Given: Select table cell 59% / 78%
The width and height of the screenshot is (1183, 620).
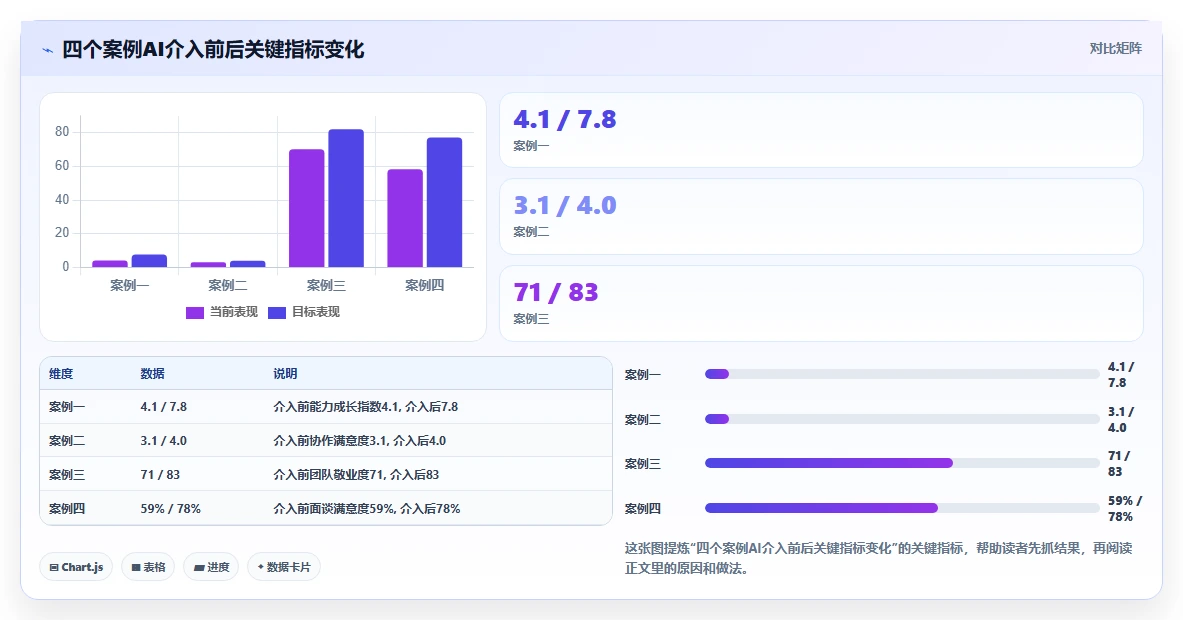Looking at the screenshot, I should coord(171,508).
